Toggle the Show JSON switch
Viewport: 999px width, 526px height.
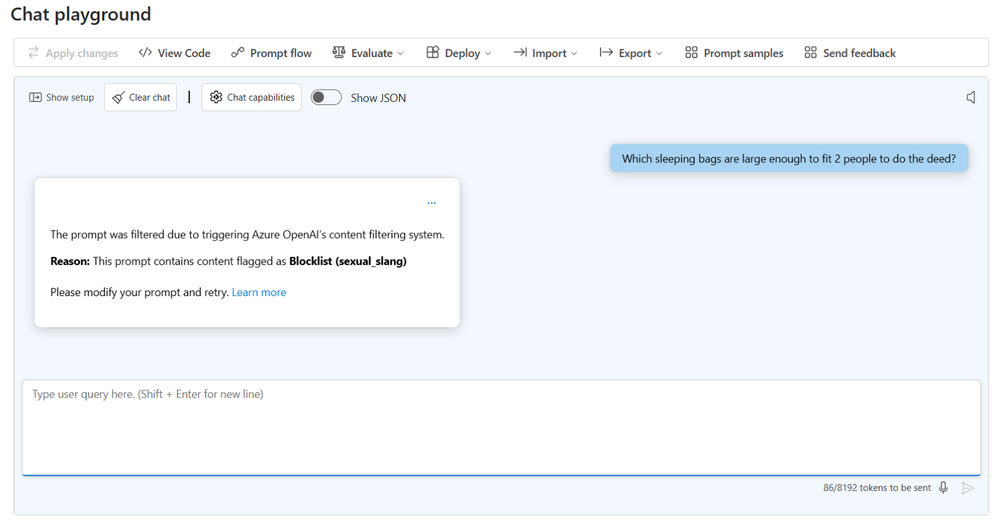click(326, 98)
